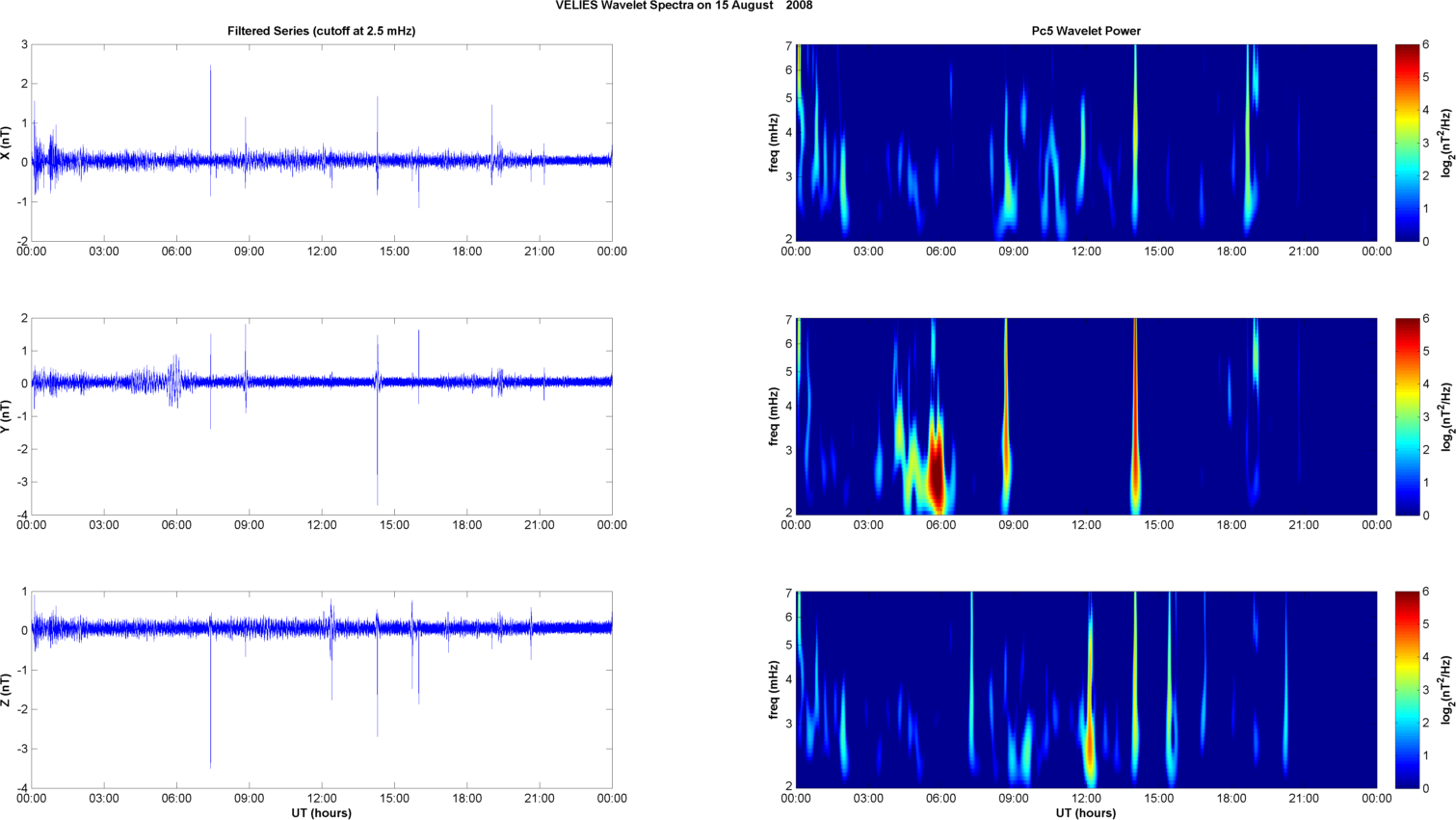
Task: Click log2(nT²/Hz) label beside top colorbar
Action: [1446, 143]
